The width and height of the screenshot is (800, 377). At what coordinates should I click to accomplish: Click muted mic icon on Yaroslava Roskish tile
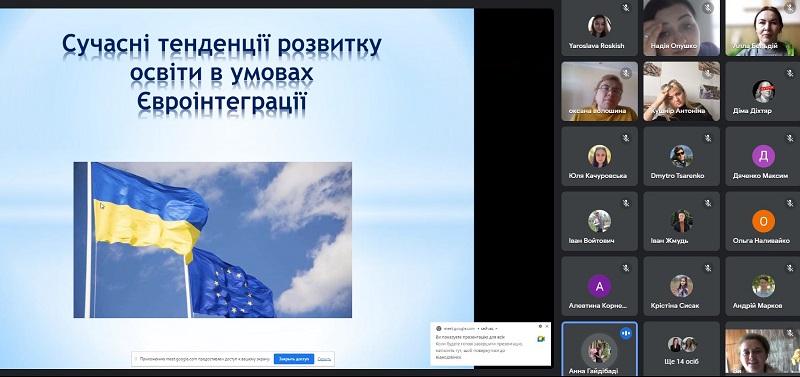[626, 8]
